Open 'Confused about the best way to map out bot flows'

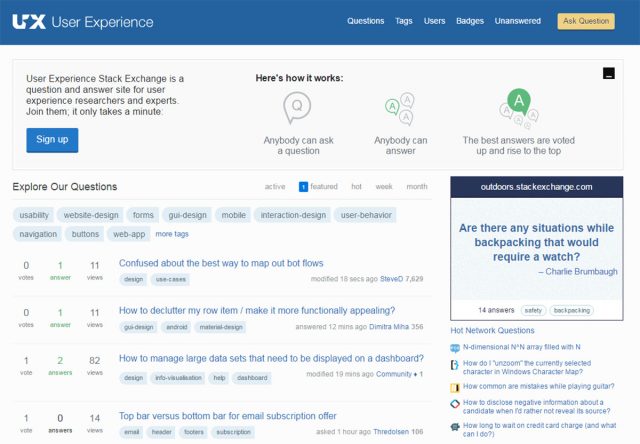click(x=221, y=264)
